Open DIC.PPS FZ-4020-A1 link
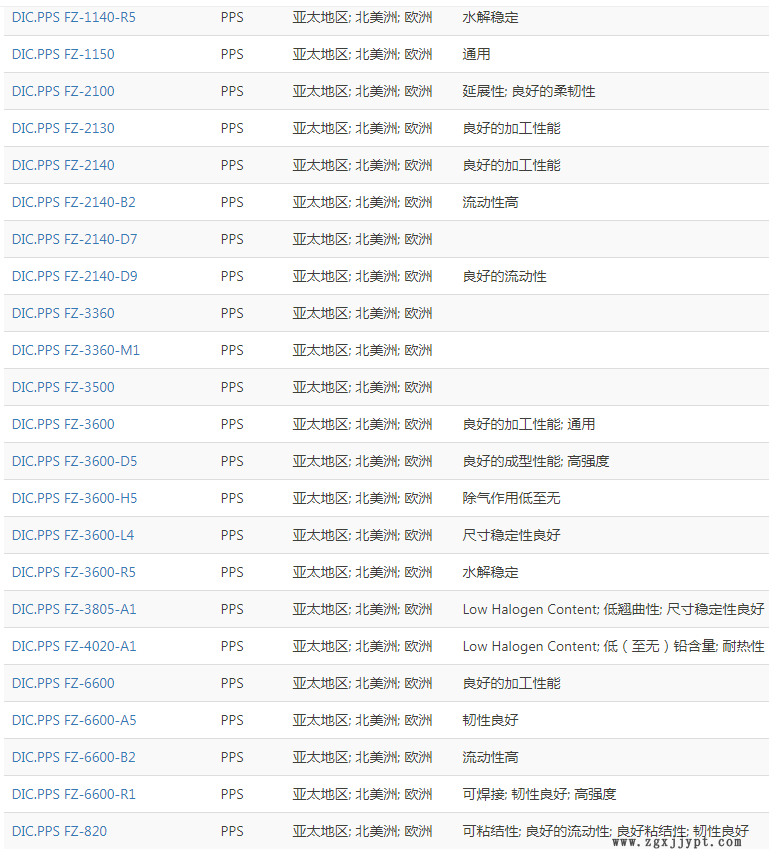The width and height of the screenshot is (769, 864). coord(74,646)
